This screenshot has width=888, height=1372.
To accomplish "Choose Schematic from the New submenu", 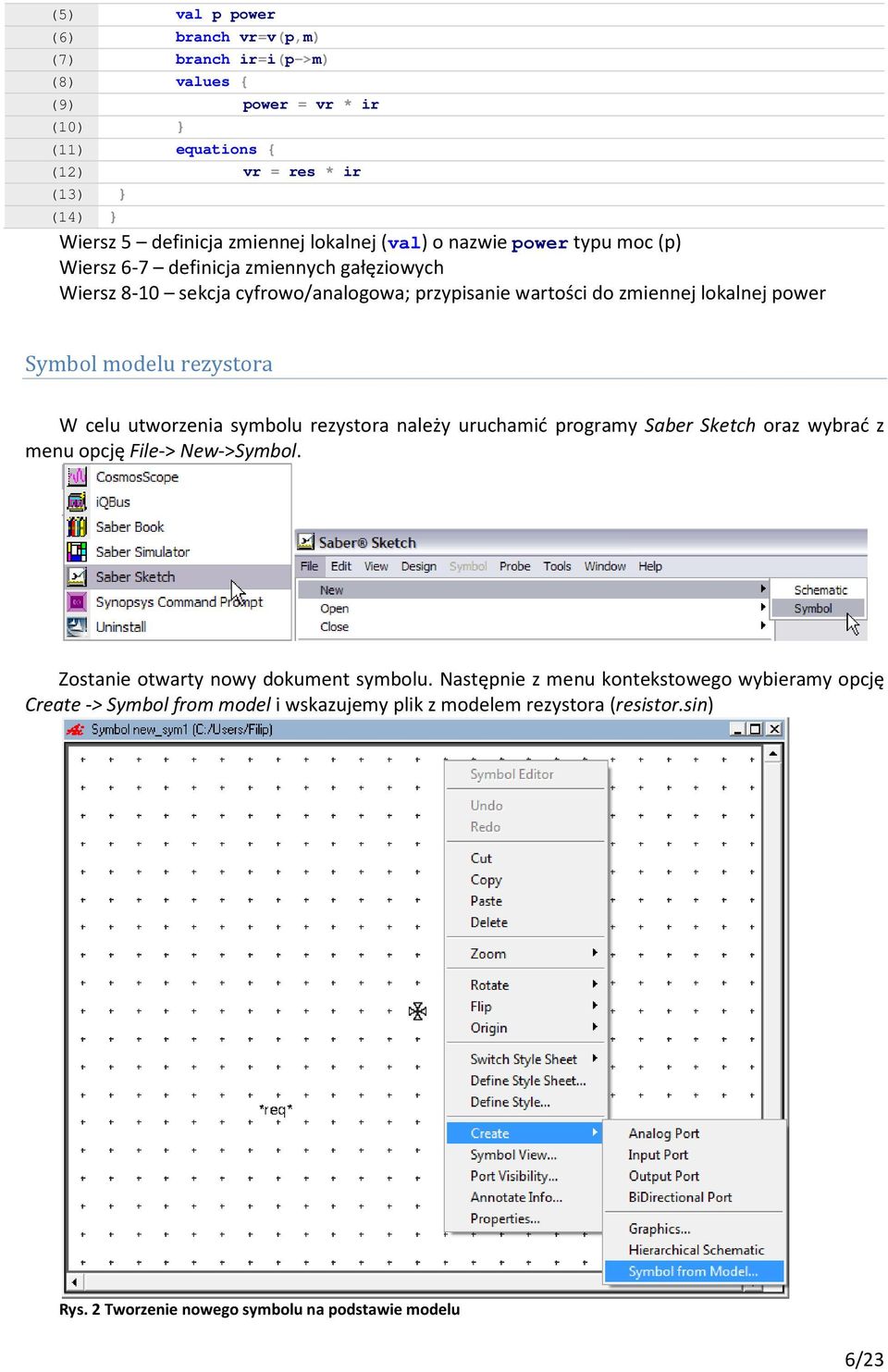I will click(820, 590).
